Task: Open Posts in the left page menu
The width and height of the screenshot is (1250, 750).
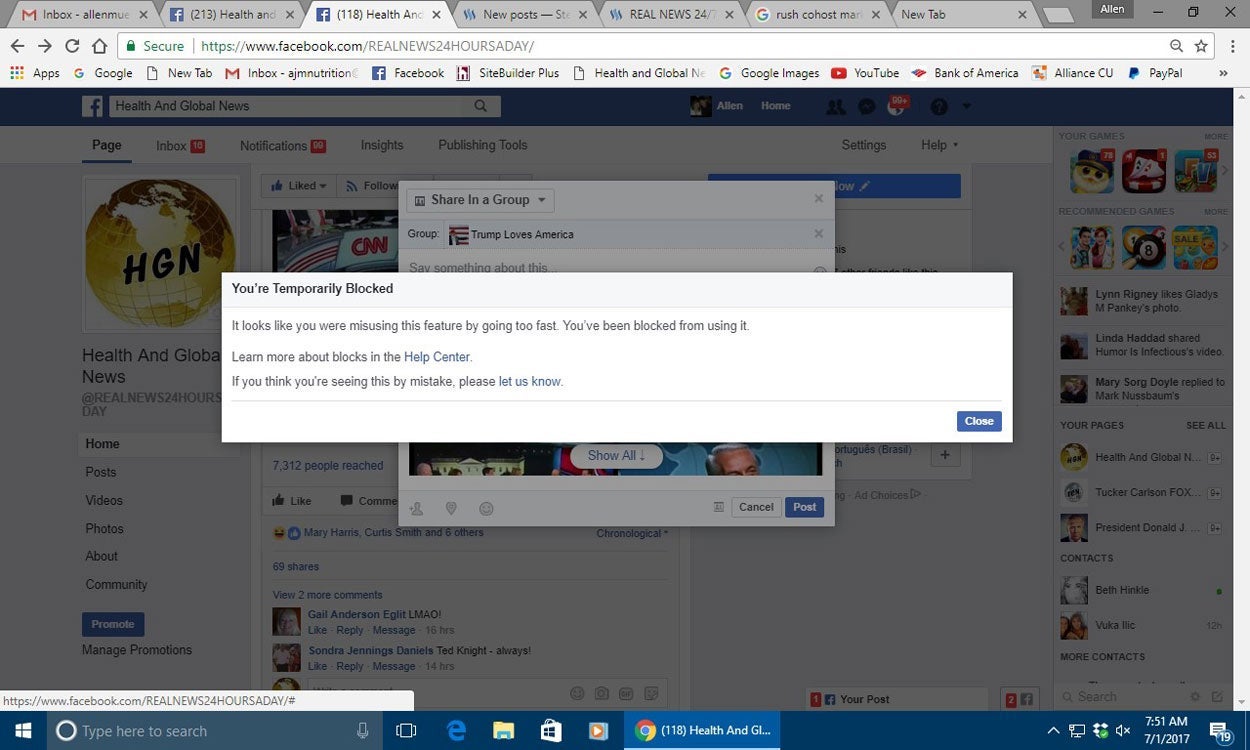Action: 101,472
